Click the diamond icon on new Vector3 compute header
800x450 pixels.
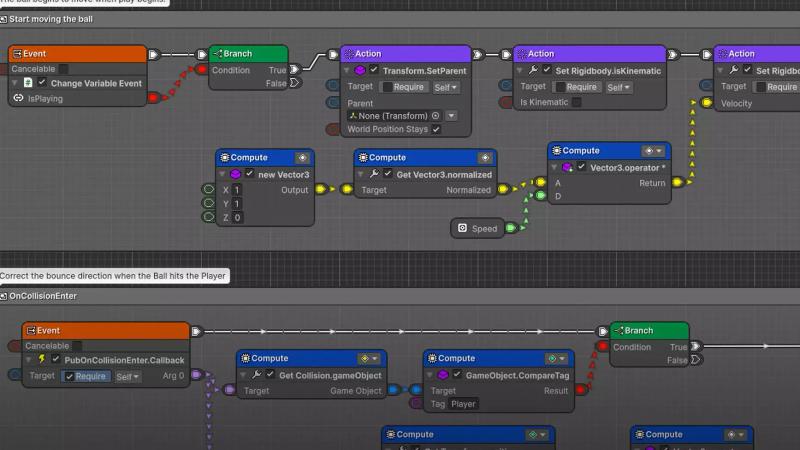click(x=303, y=158)
